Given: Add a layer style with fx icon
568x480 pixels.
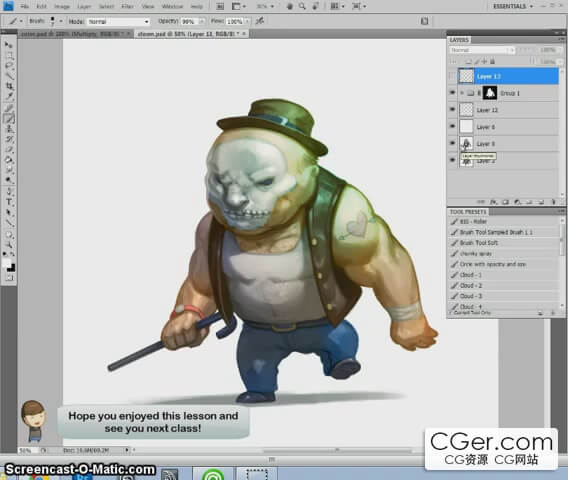Looking at the screenshot, I should point(493,202).
